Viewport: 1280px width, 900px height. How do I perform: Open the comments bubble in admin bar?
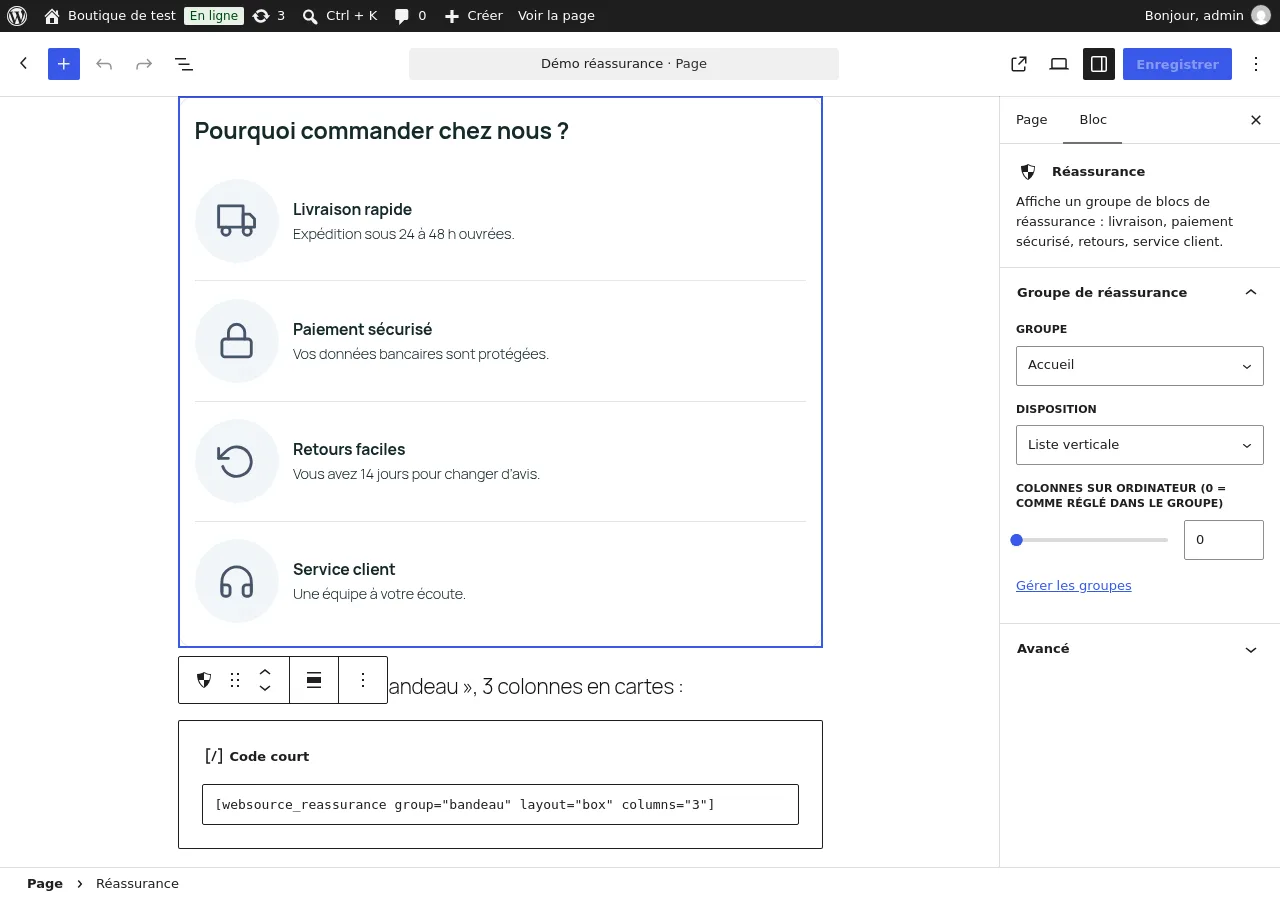pos(410,16)
